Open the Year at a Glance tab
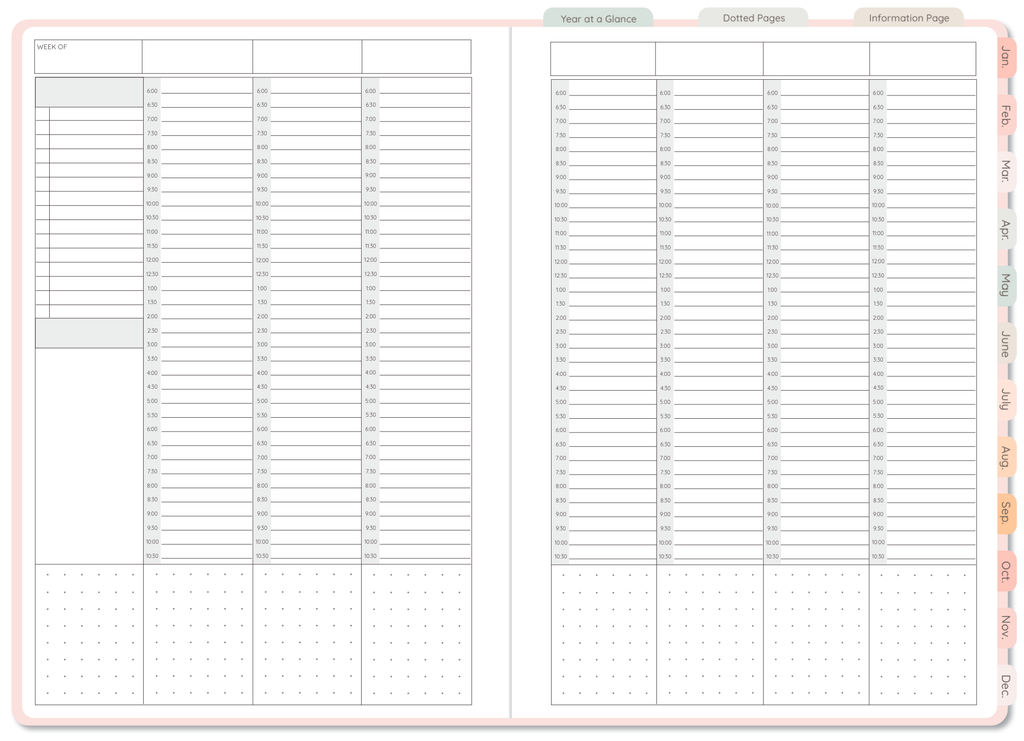 (x=598, y=18)
